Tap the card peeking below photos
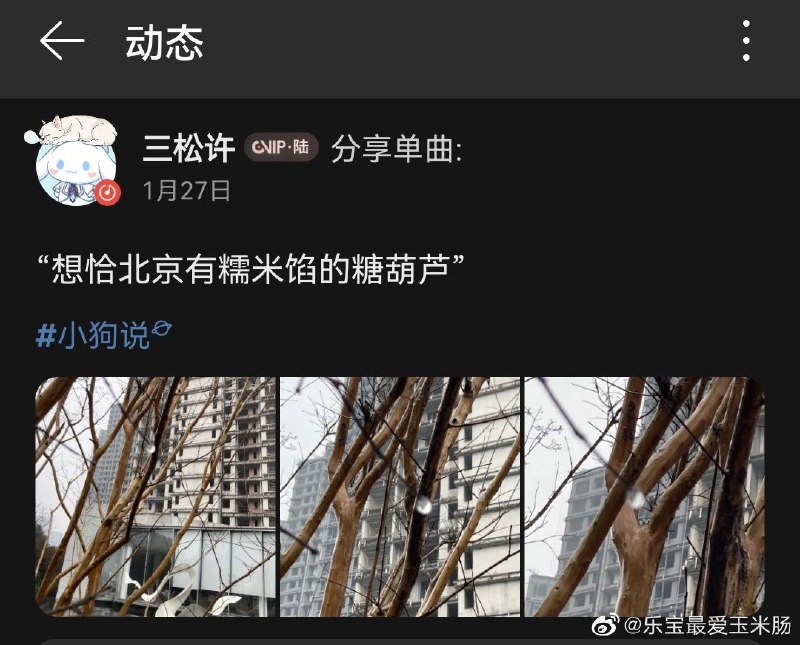 tap(400, 641)
